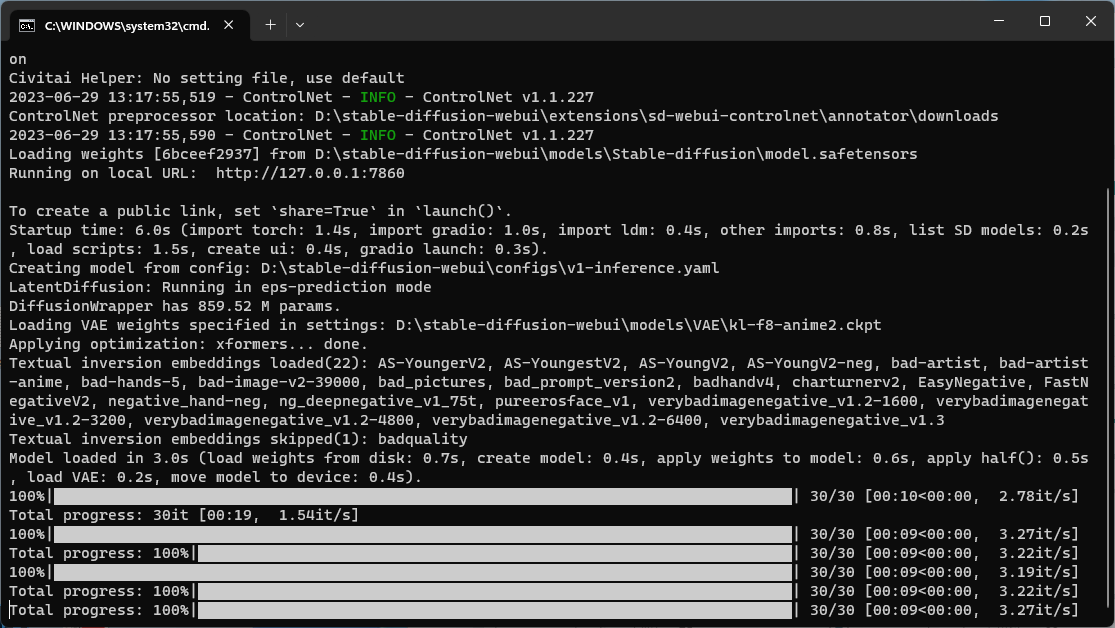This screenshot has height=628, width=1115.
Task: Click the Textual inversion embeddings line
Action: pos(300,362)
